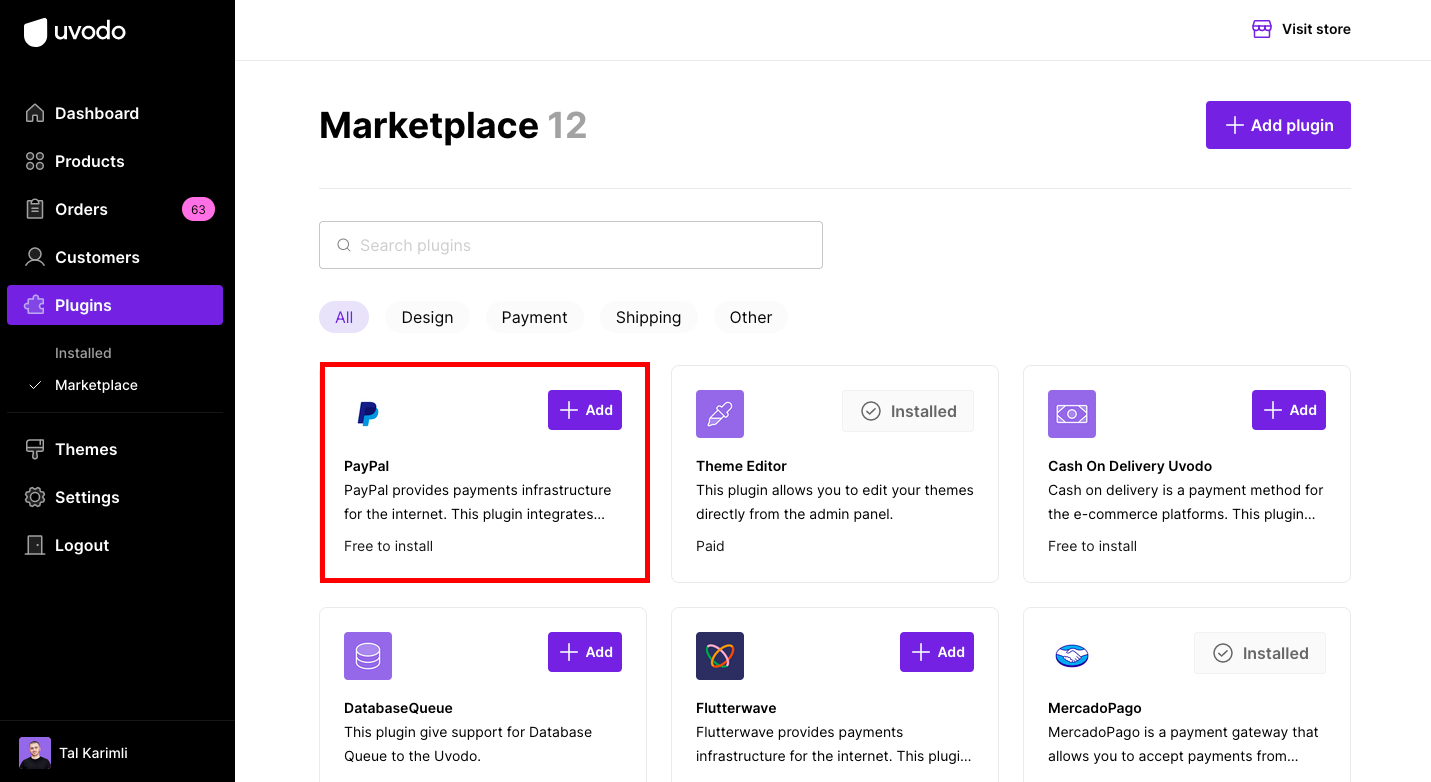The height and width of the screenshot is (782, 1431).
Task: Add the PayPal plugin
Action: [585, 410]
